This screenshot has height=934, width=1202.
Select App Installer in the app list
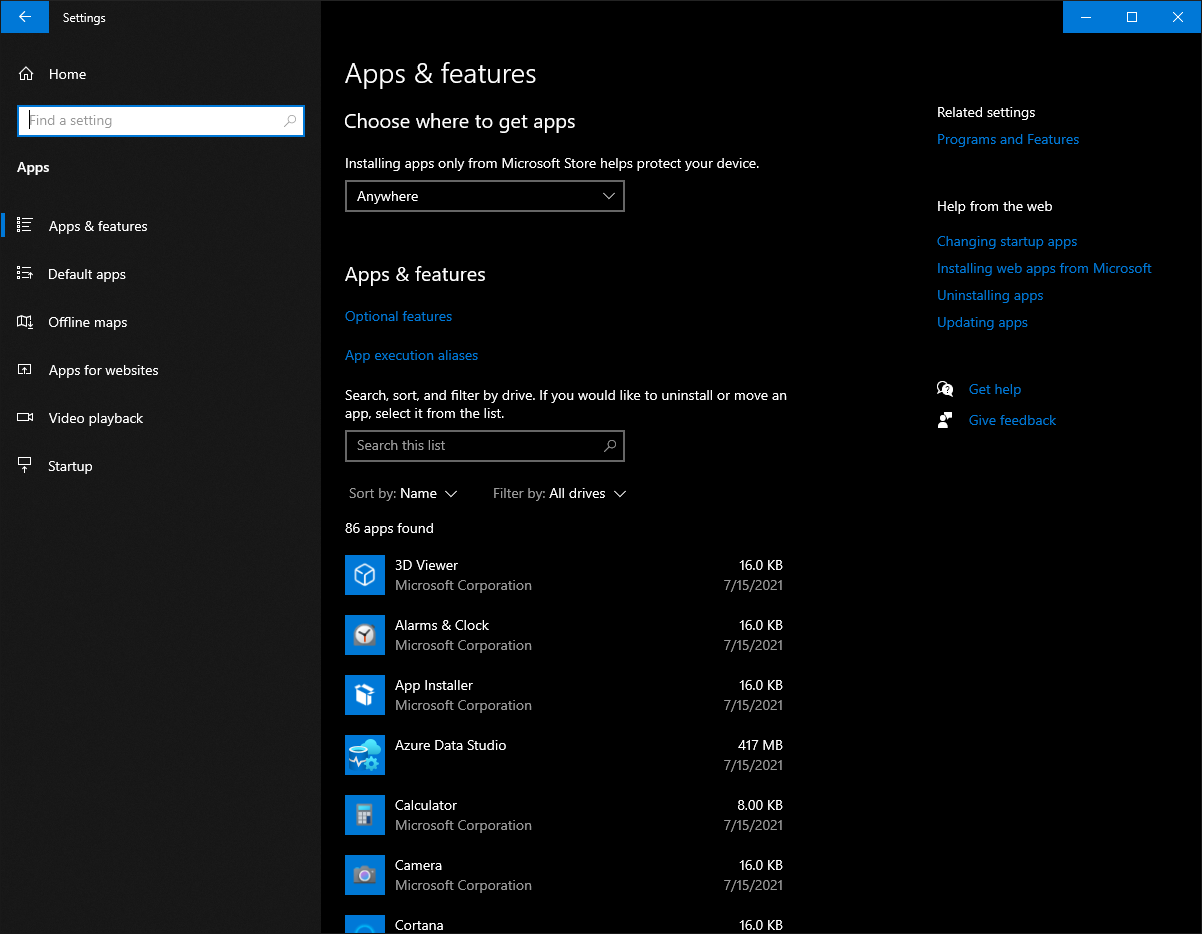pos(565,695)
